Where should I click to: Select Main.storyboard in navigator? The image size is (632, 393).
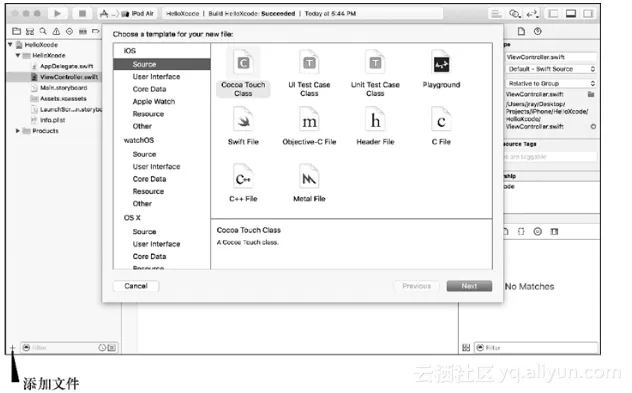63,87
